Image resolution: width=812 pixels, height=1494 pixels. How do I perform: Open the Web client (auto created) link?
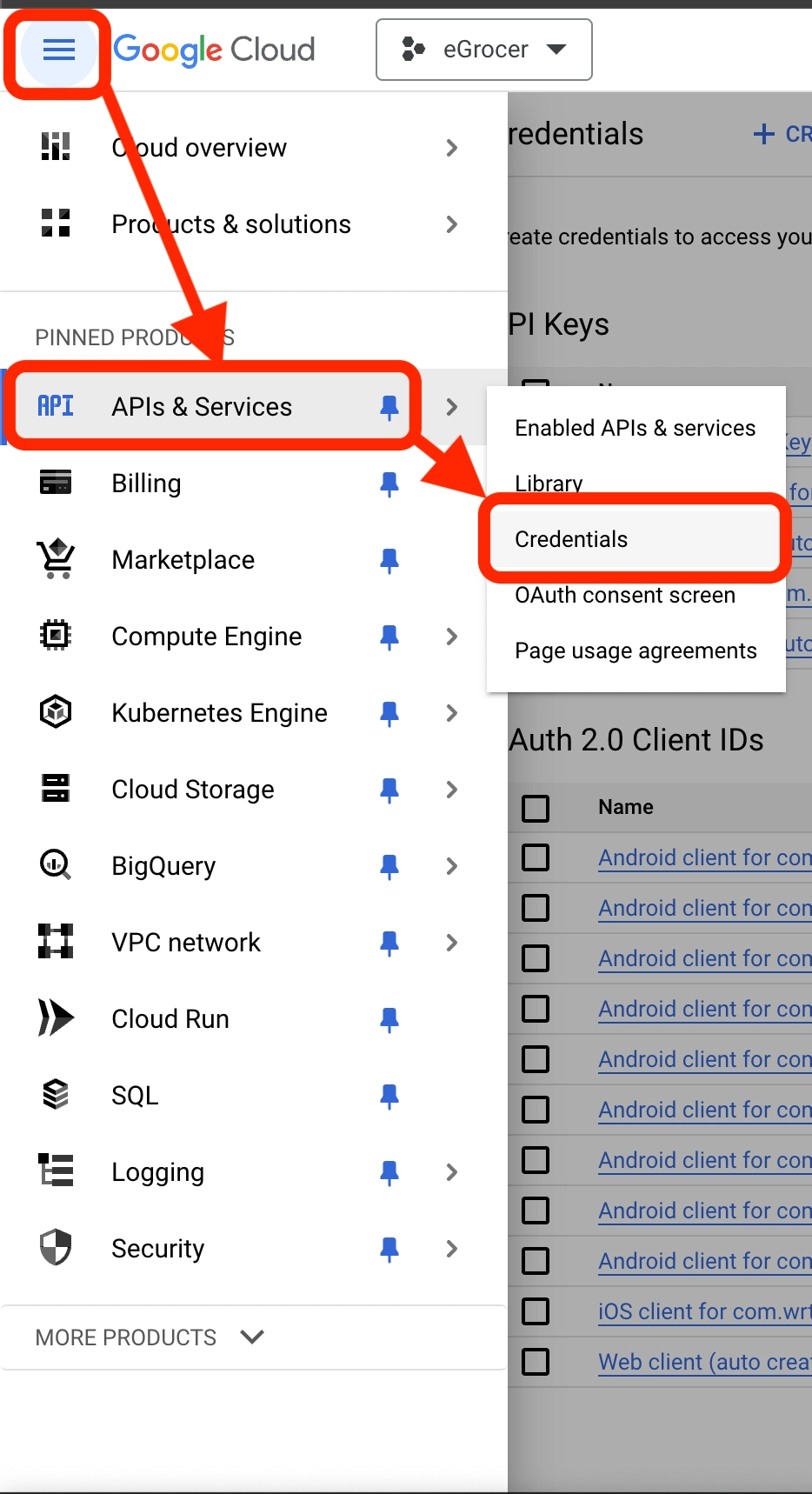[705, 1362]
